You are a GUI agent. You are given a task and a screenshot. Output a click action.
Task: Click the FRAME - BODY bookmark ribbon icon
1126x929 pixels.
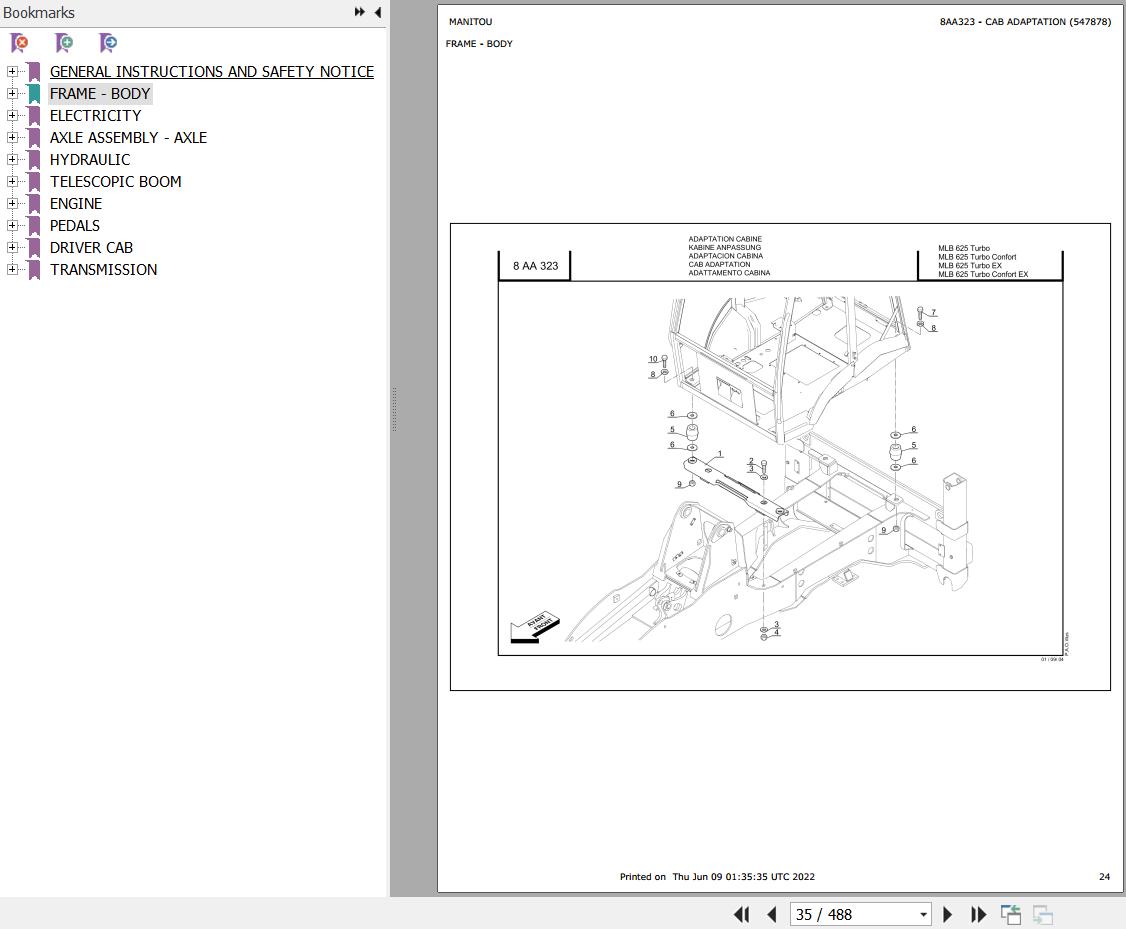(x=34, y=94)
